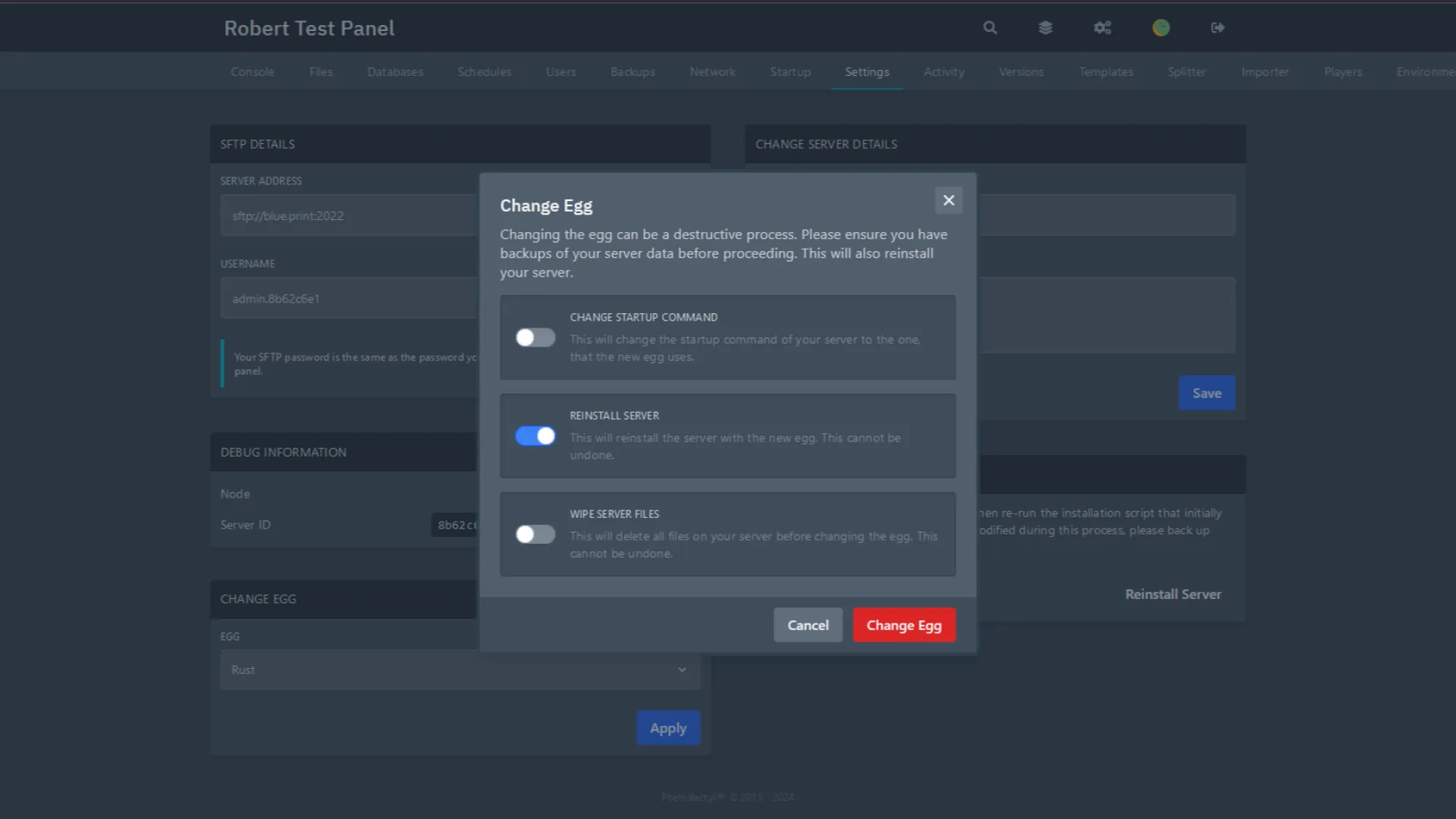
Task: Open the servers stack icon in header
Action: tap(1045, 28)
